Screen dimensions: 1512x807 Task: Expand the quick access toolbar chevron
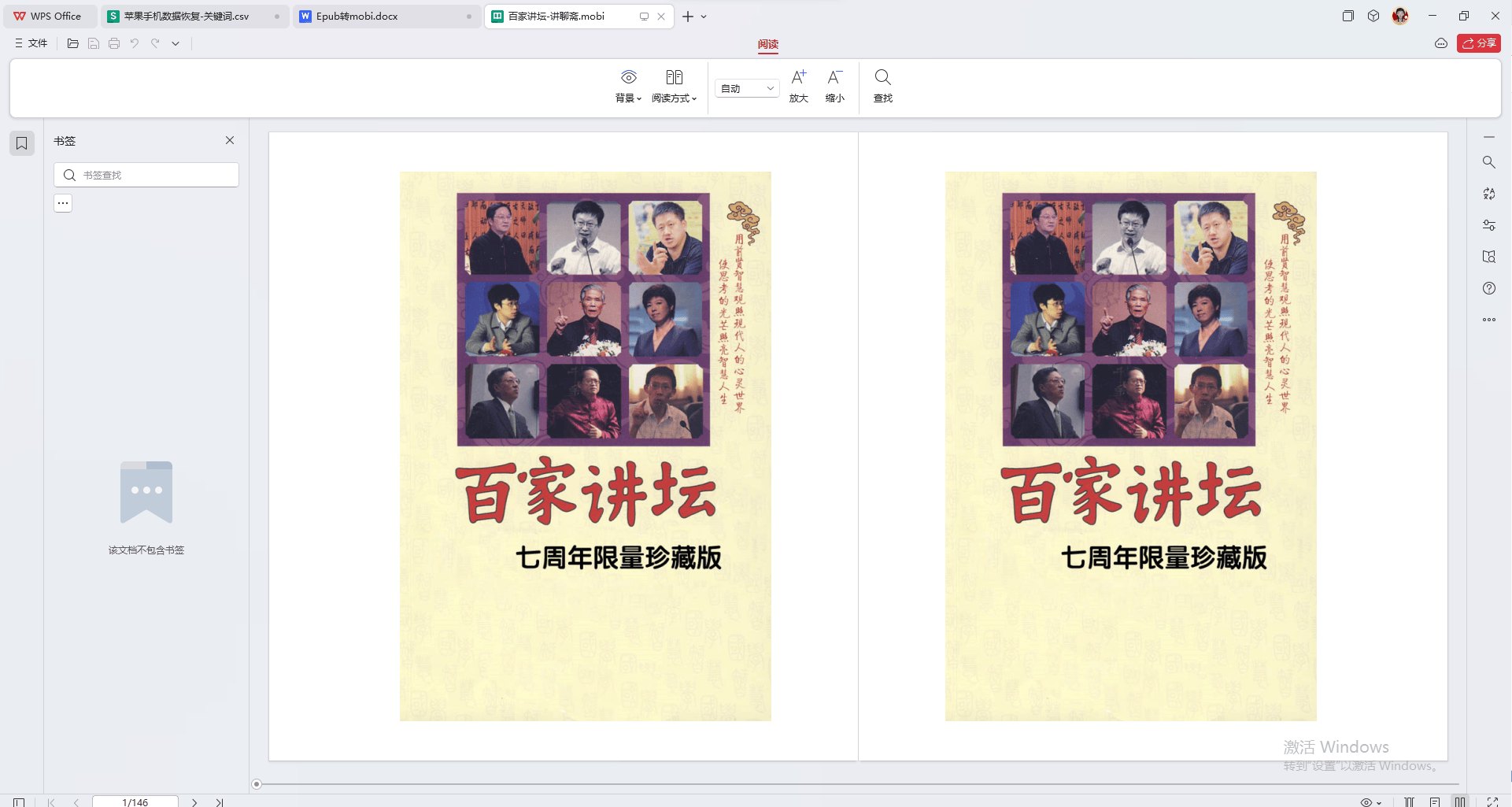[x=176, y=43]
